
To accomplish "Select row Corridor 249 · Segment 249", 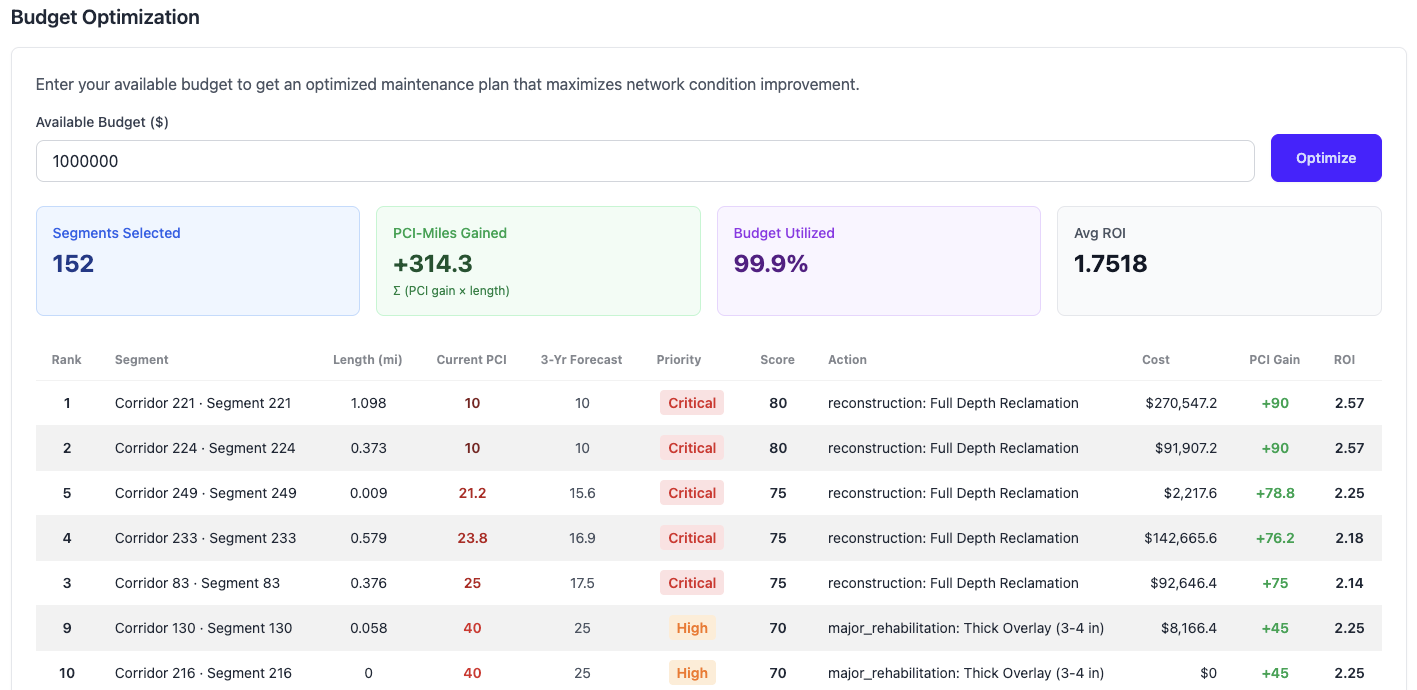I will (709, 493).
